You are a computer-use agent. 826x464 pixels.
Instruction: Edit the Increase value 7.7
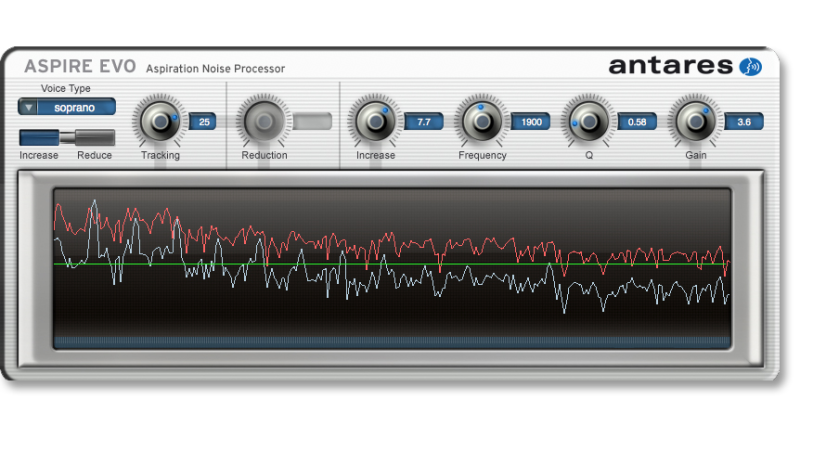click(424, 122)
